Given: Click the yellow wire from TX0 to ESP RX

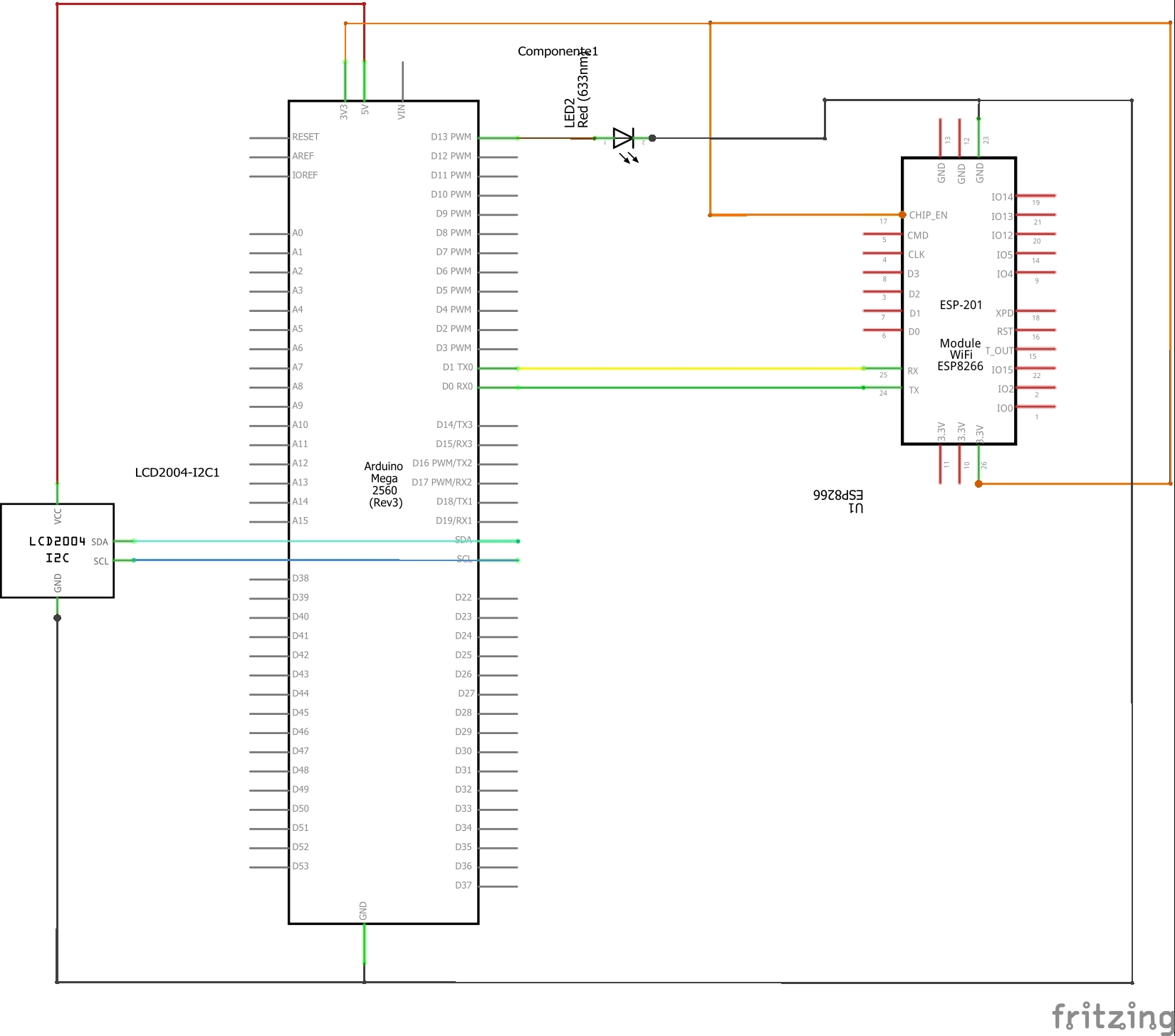Looking at the screenshot, I should pyautogui.click(x=691, y=368).
